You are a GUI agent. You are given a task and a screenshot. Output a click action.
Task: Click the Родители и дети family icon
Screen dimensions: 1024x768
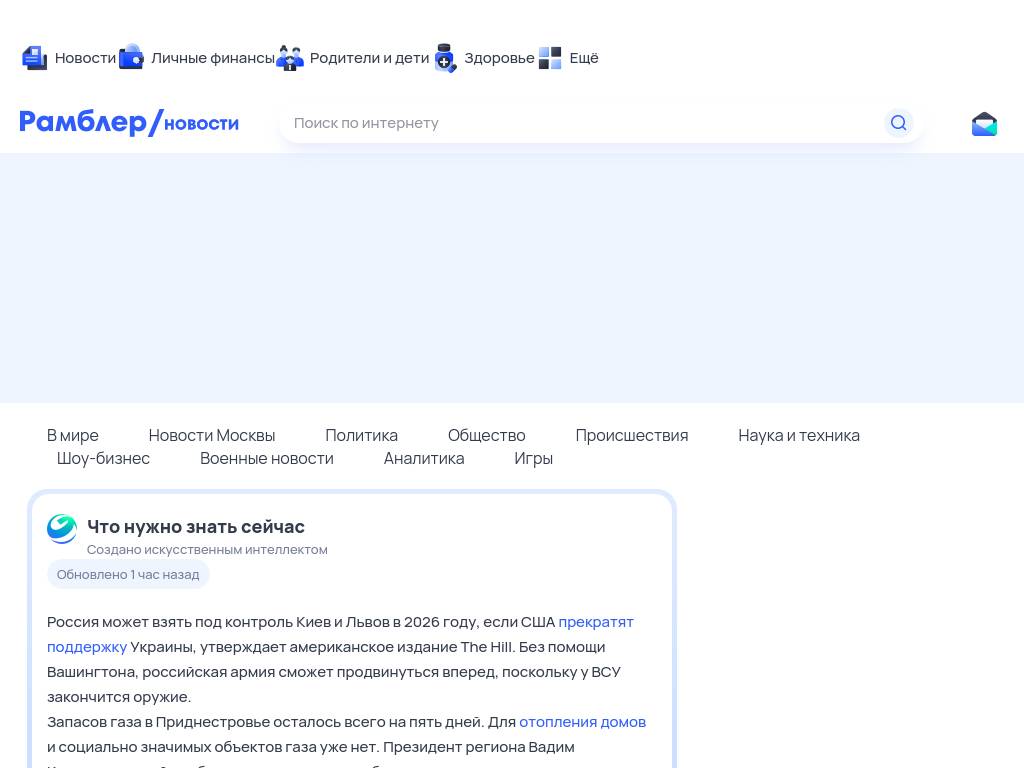tap(290, 58)
